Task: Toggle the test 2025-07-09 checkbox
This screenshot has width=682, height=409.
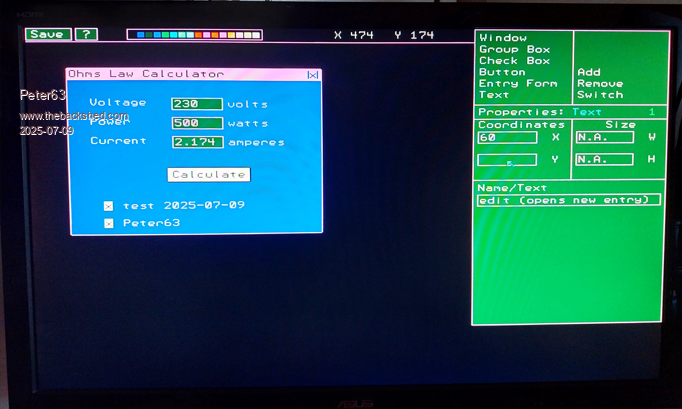Action: pyautogui.click(x=108, y=206)
